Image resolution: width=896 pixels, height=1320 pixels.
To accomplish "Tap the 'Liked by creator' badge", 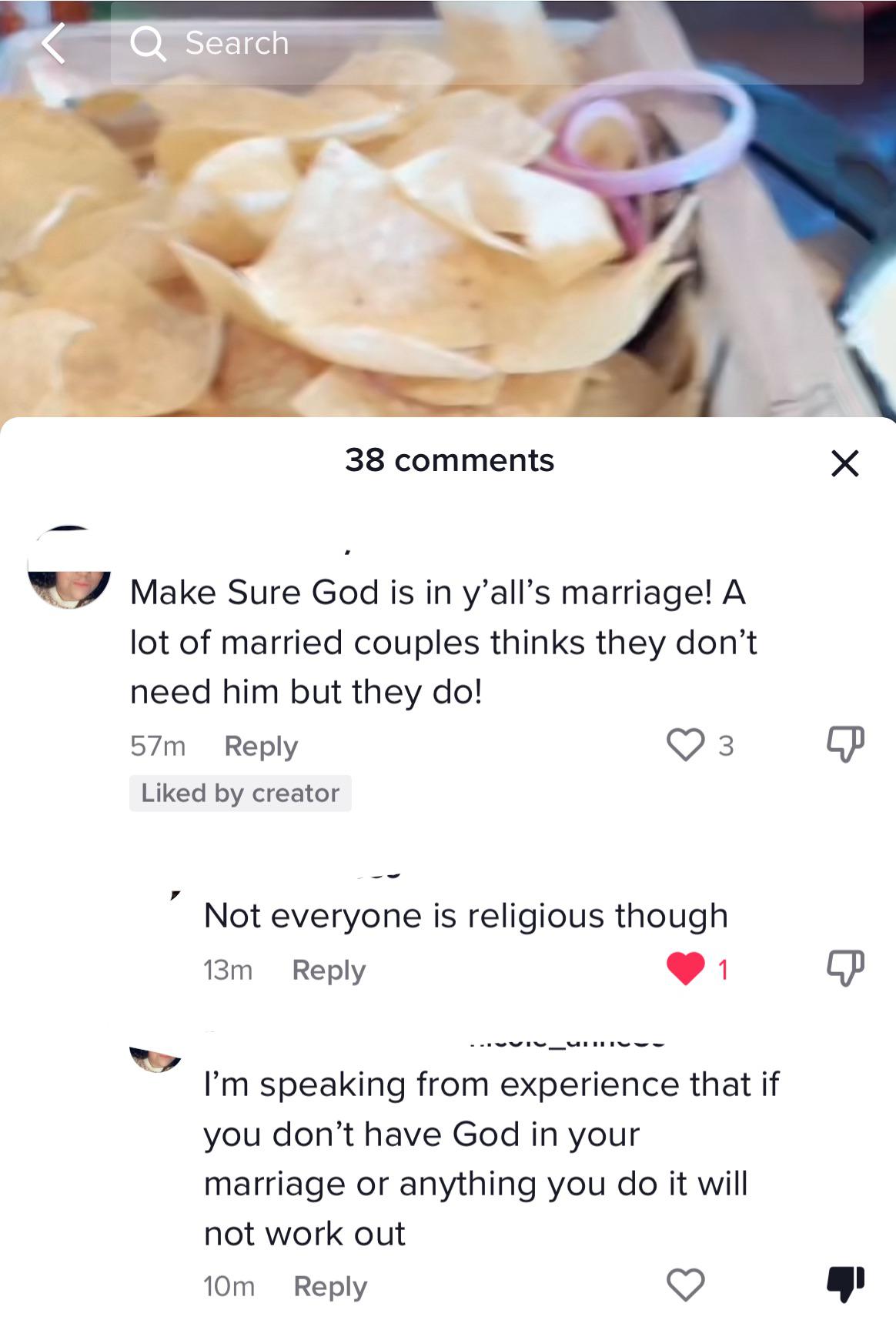I will (x=240, y=793).
